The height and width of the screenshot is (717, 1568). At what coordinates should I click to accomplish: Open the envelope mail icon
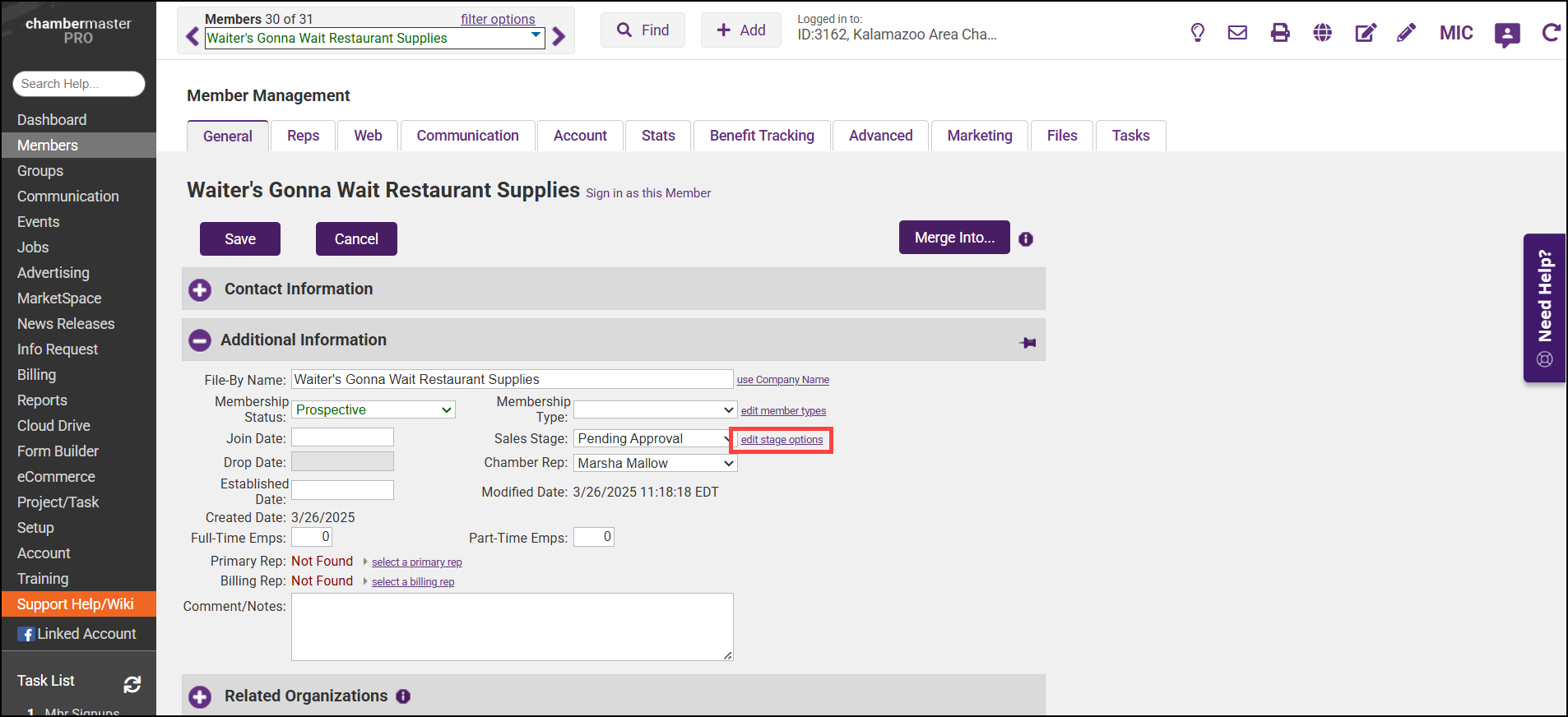click(x=1237, y=33)
